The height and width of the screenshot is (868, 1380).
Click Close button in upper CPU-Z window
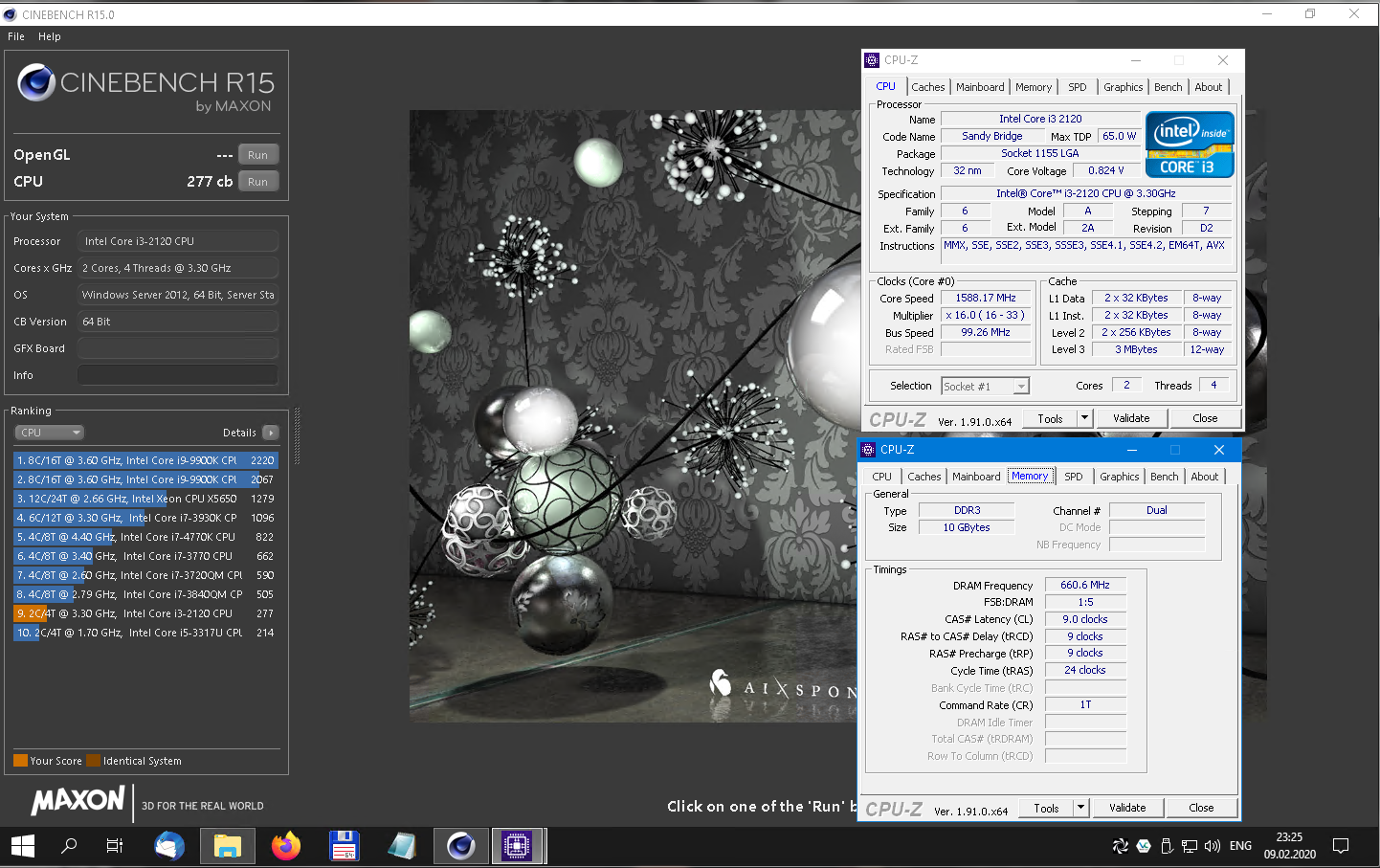1205,418
